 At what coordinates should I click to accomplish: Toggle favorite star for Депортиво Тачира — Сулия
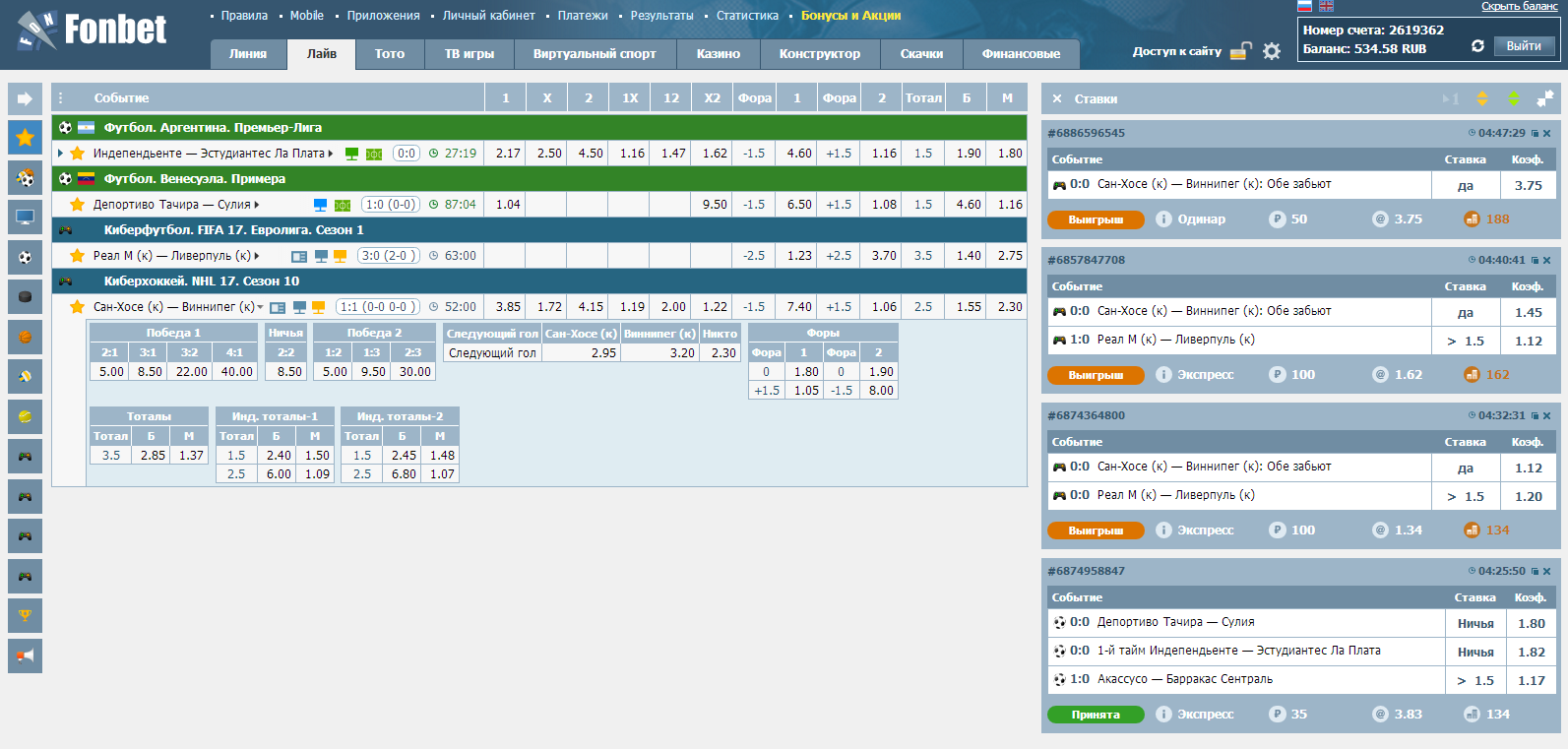click(77, 205)
